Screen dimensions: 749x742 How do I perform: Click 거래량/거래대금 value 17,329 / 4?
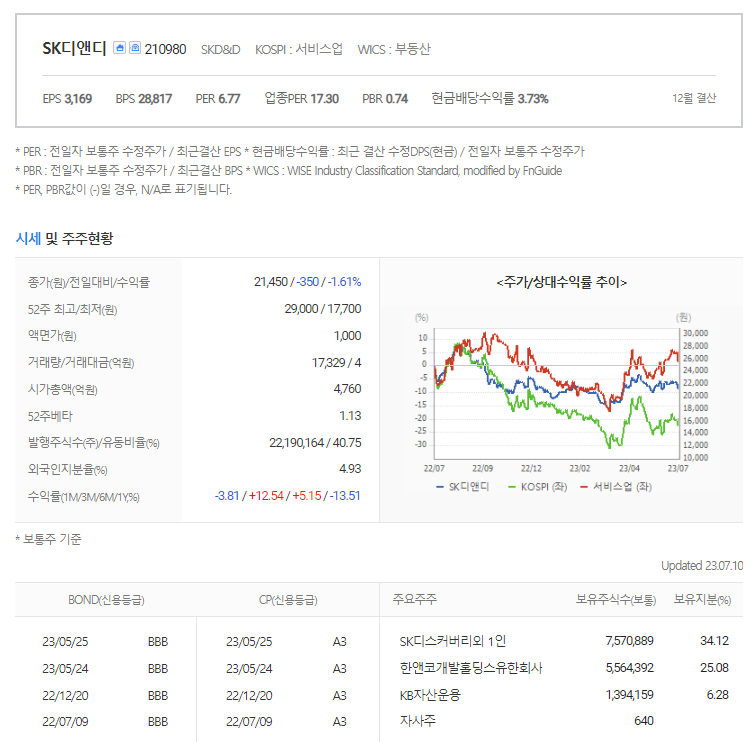[336, 363]
